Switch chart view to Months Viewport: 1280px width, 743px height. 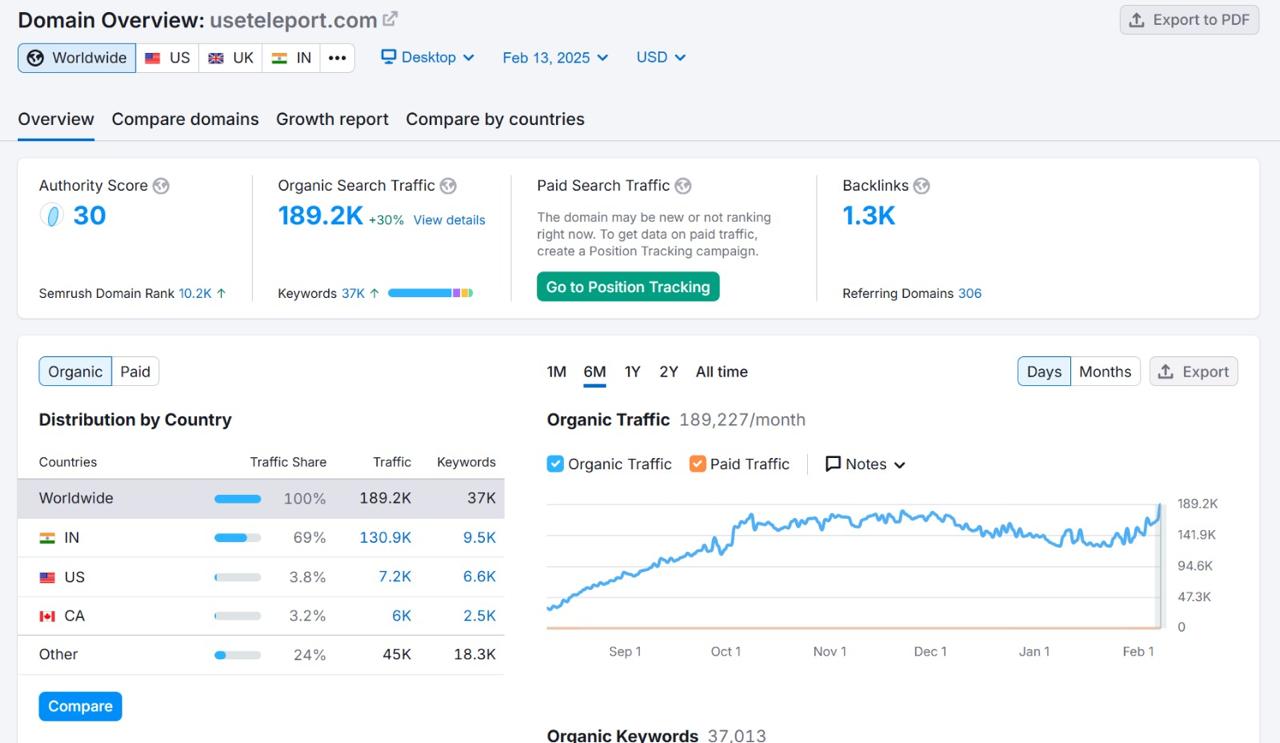1105,372
